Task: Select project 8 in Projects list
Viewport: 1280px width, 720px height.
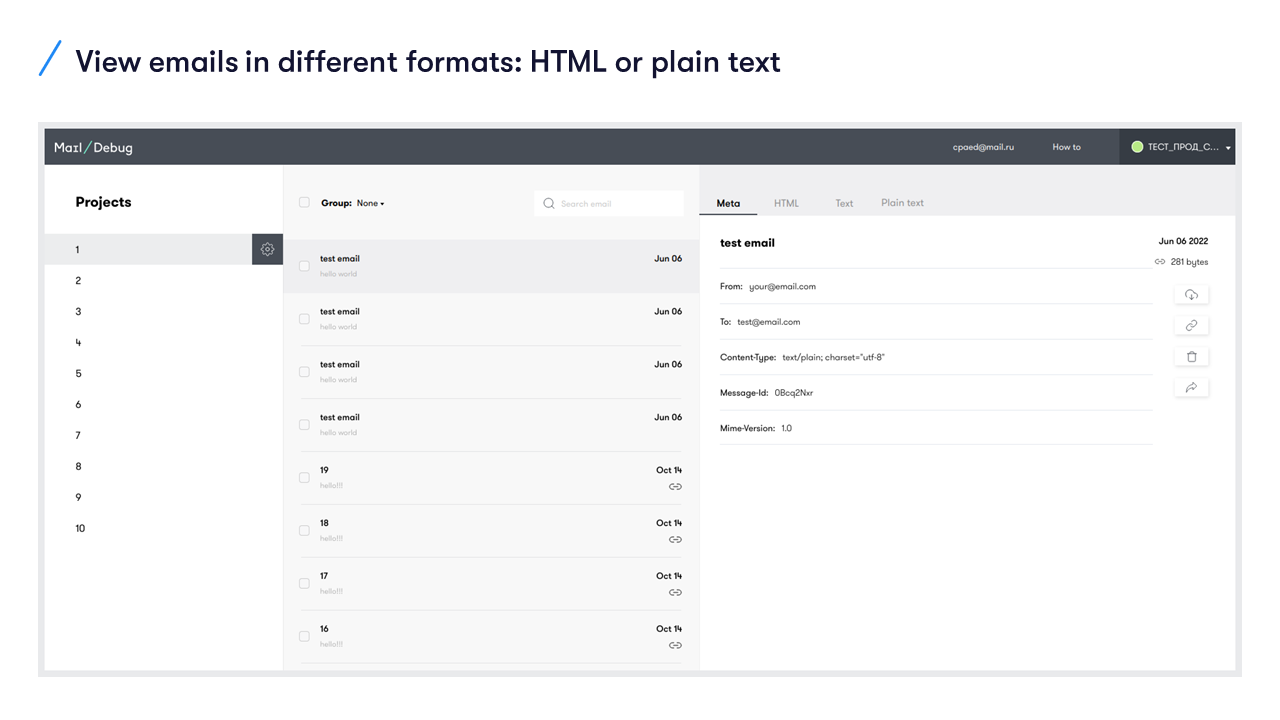Action: click(x=164, y=466)
